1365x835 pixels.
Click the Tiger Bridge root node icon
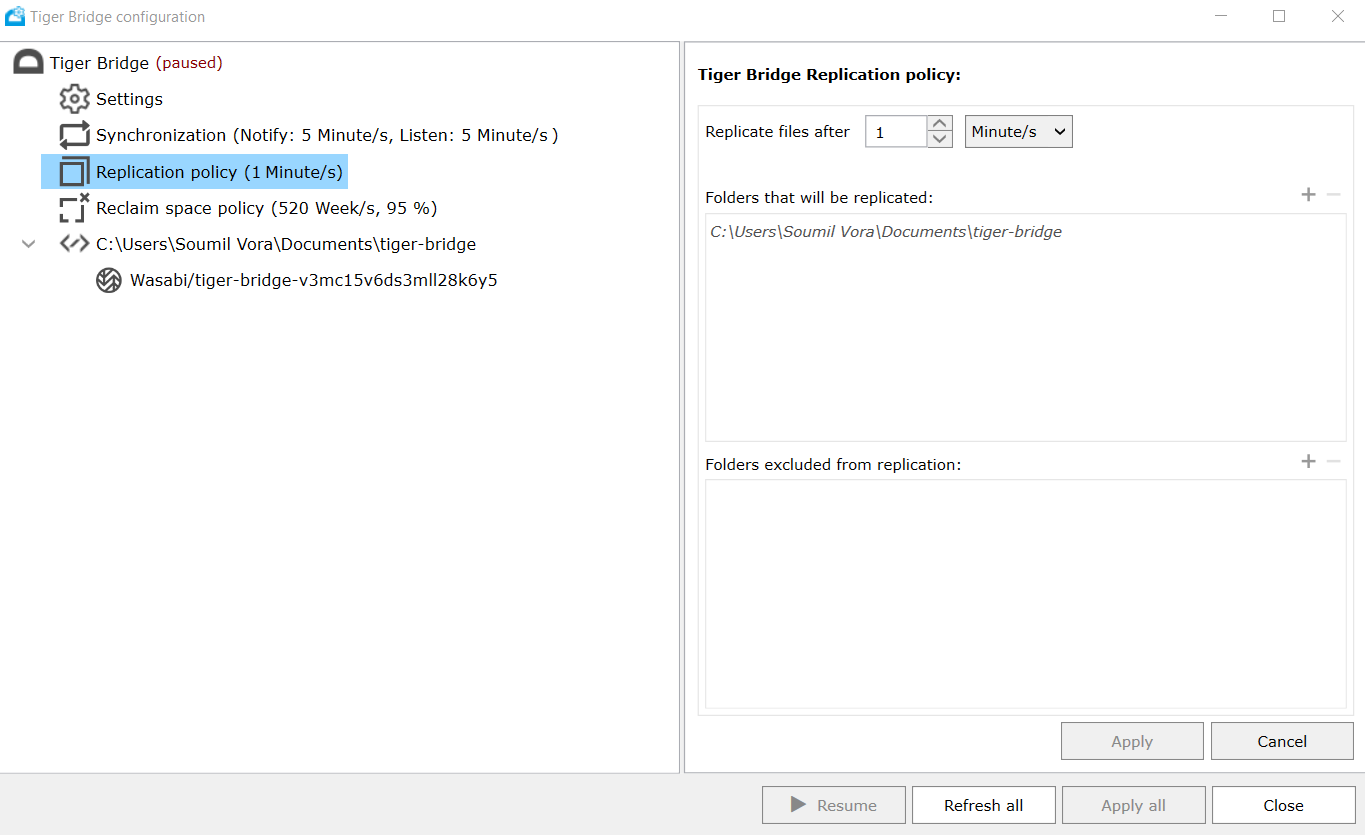tap(28, 63)
